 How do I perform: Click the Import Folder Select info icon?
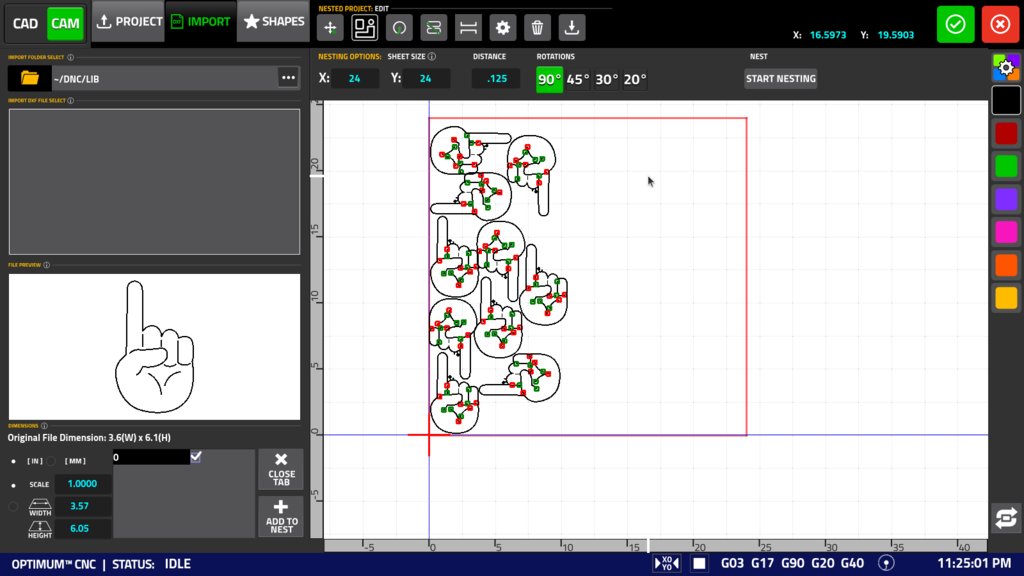(71, 57)
